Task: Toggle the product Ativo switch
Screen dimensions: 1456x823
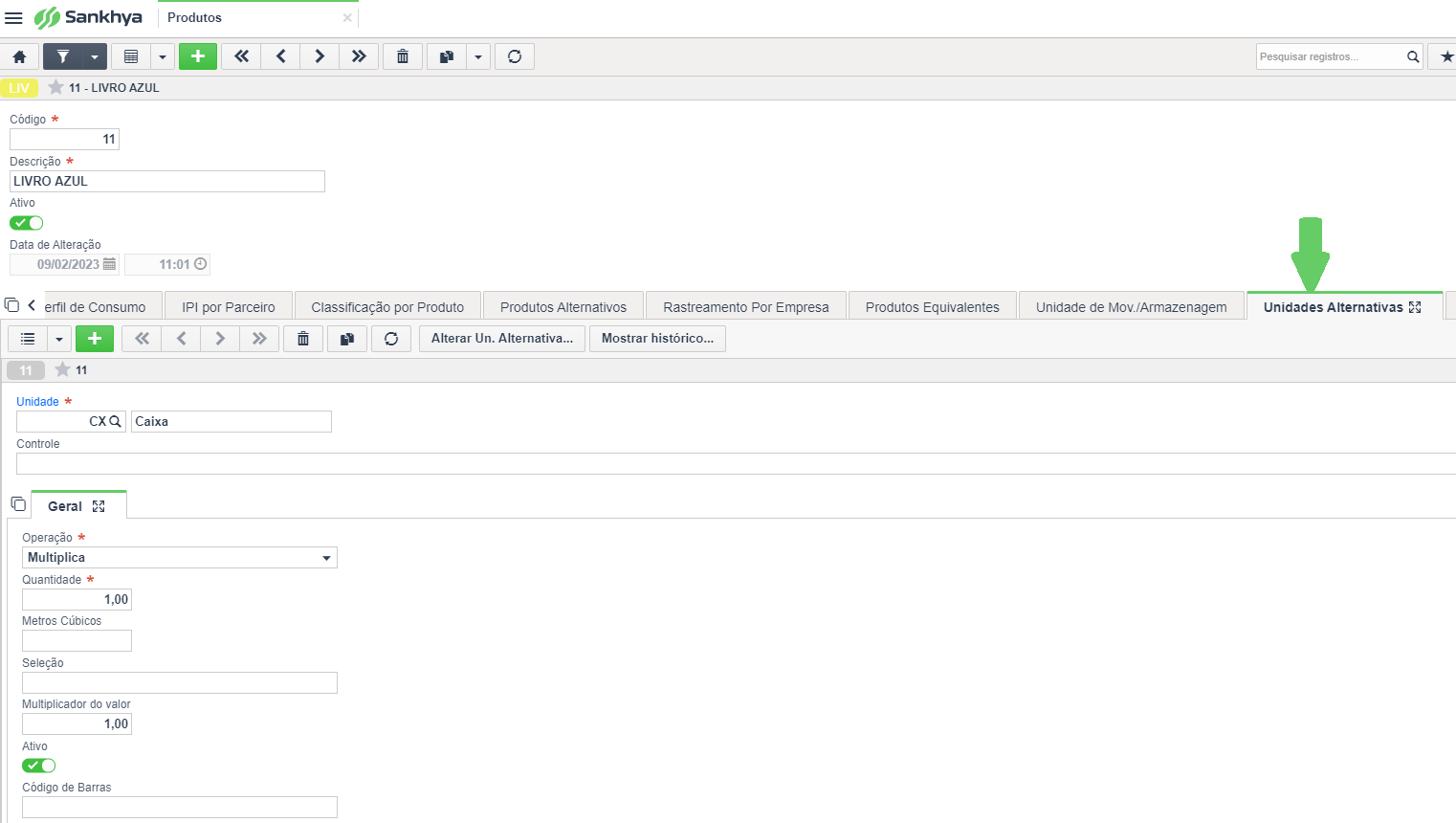Action: point(27,223)
